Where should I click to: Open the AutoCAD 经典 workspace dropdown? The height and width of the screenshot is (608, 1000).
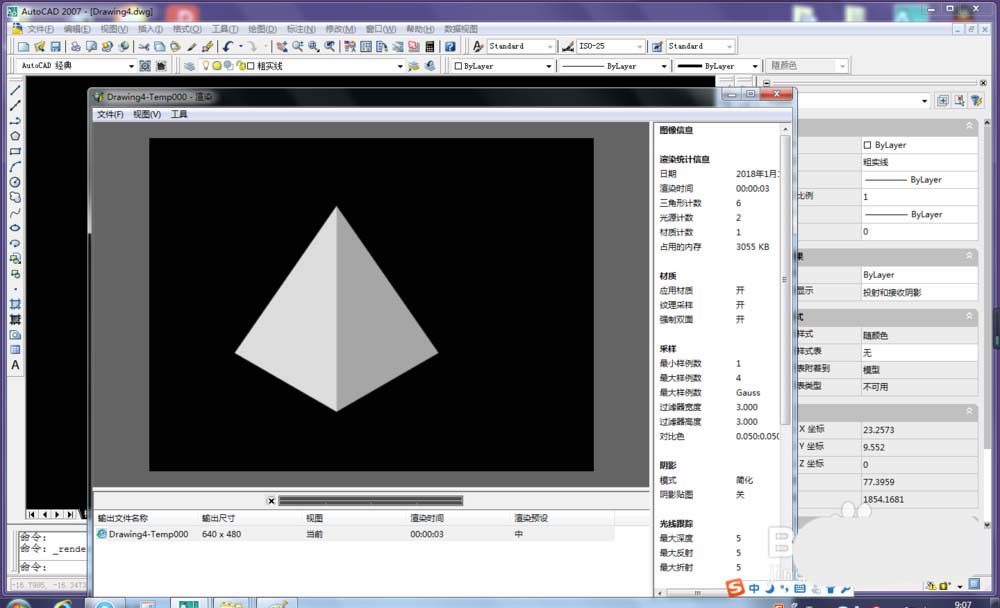click(x=130, y=66)
